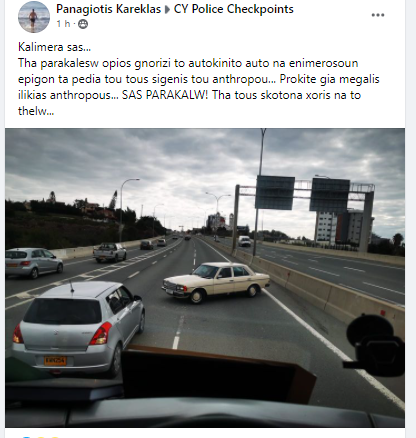The height and width of the screenshot is (438, 416).
Task: Open the three-dot post options menu
Action: pyautogui.click(x=378, y=15)
